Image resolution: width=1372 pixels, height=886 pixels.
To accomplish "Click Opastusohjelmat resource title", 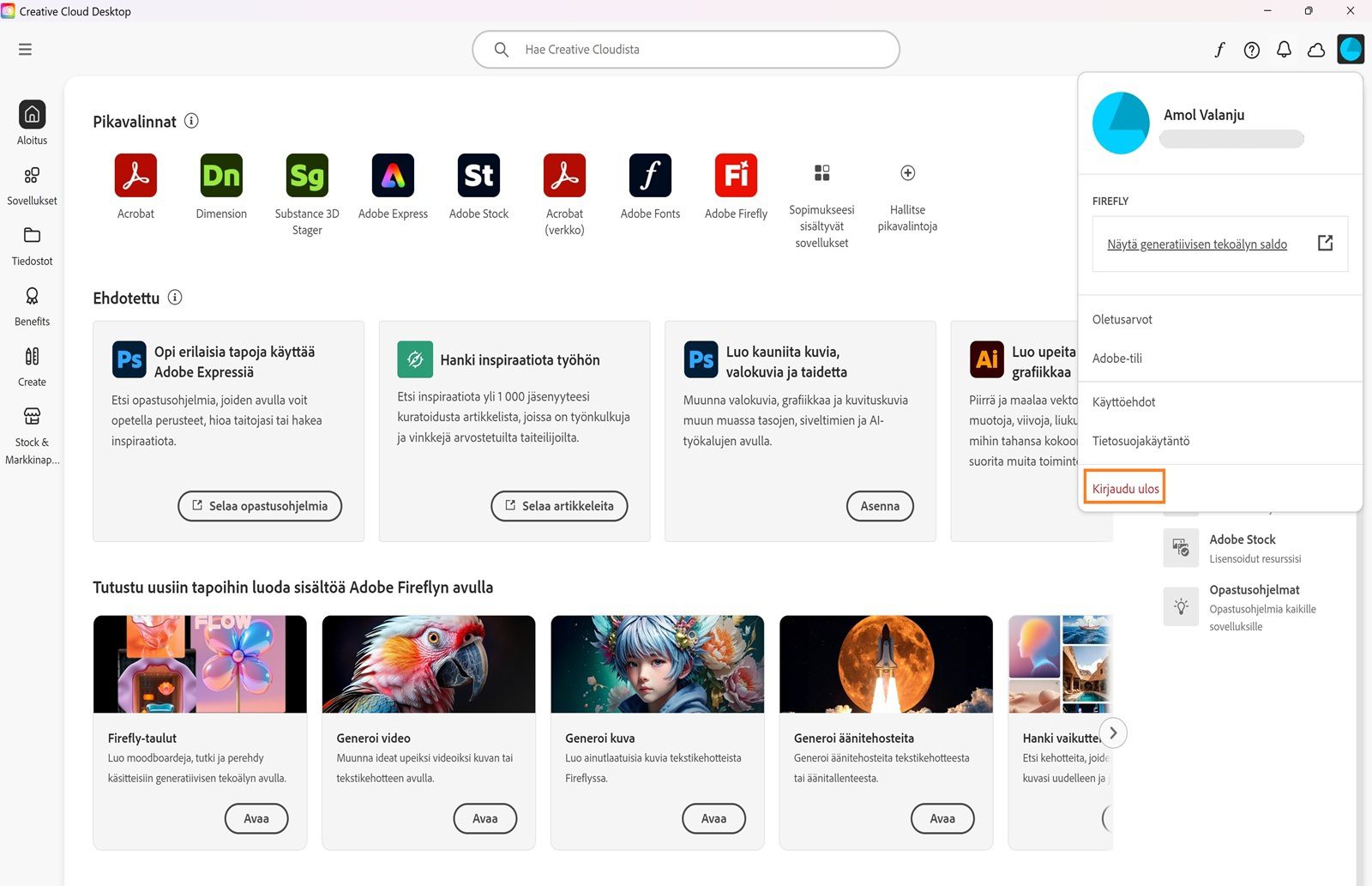I will (1255, 590).
